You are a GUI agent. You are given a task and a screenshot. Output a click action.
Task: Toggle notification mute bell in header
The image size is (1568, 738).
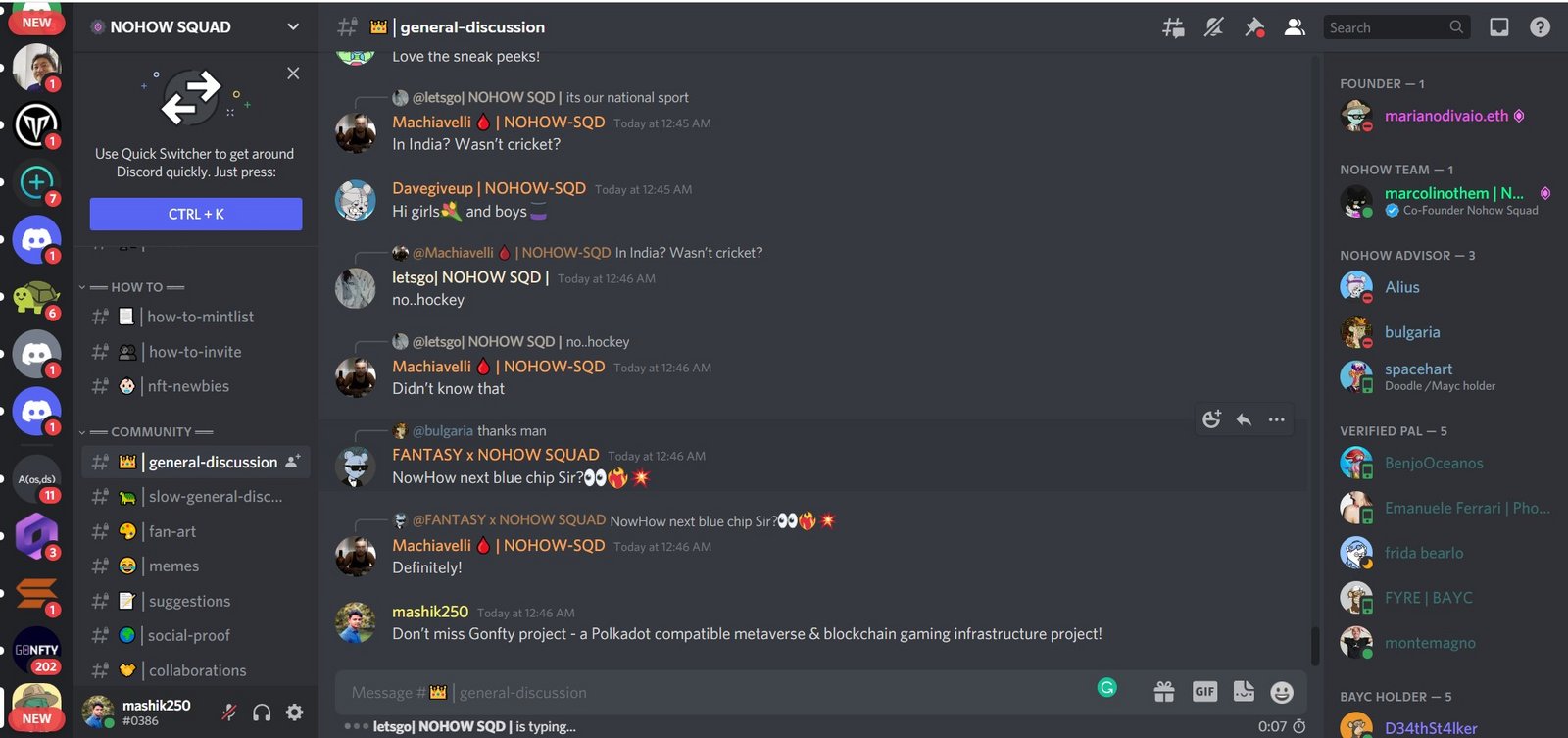pos(1213,27)
